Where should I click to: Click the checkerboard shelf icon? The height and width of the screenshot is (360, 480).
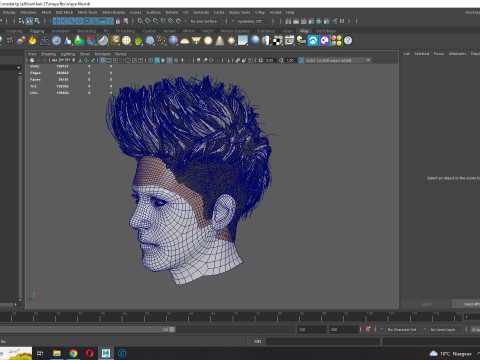278,41
